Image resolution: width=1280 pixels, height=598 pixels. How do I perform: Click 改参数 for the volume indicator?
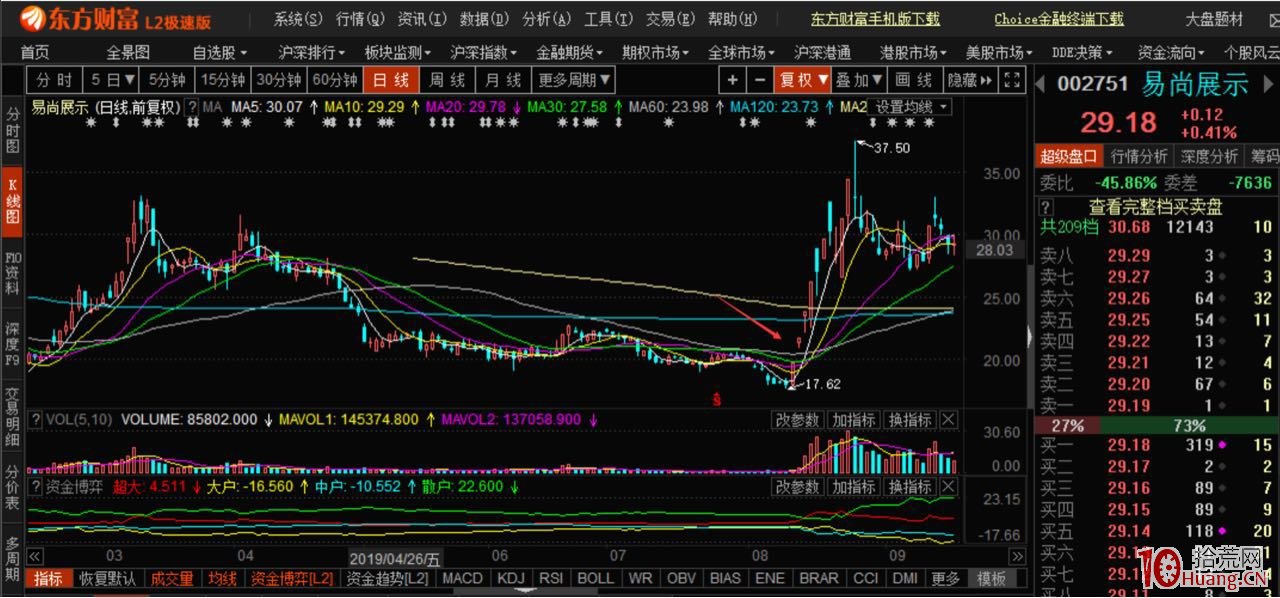(796, 420)
